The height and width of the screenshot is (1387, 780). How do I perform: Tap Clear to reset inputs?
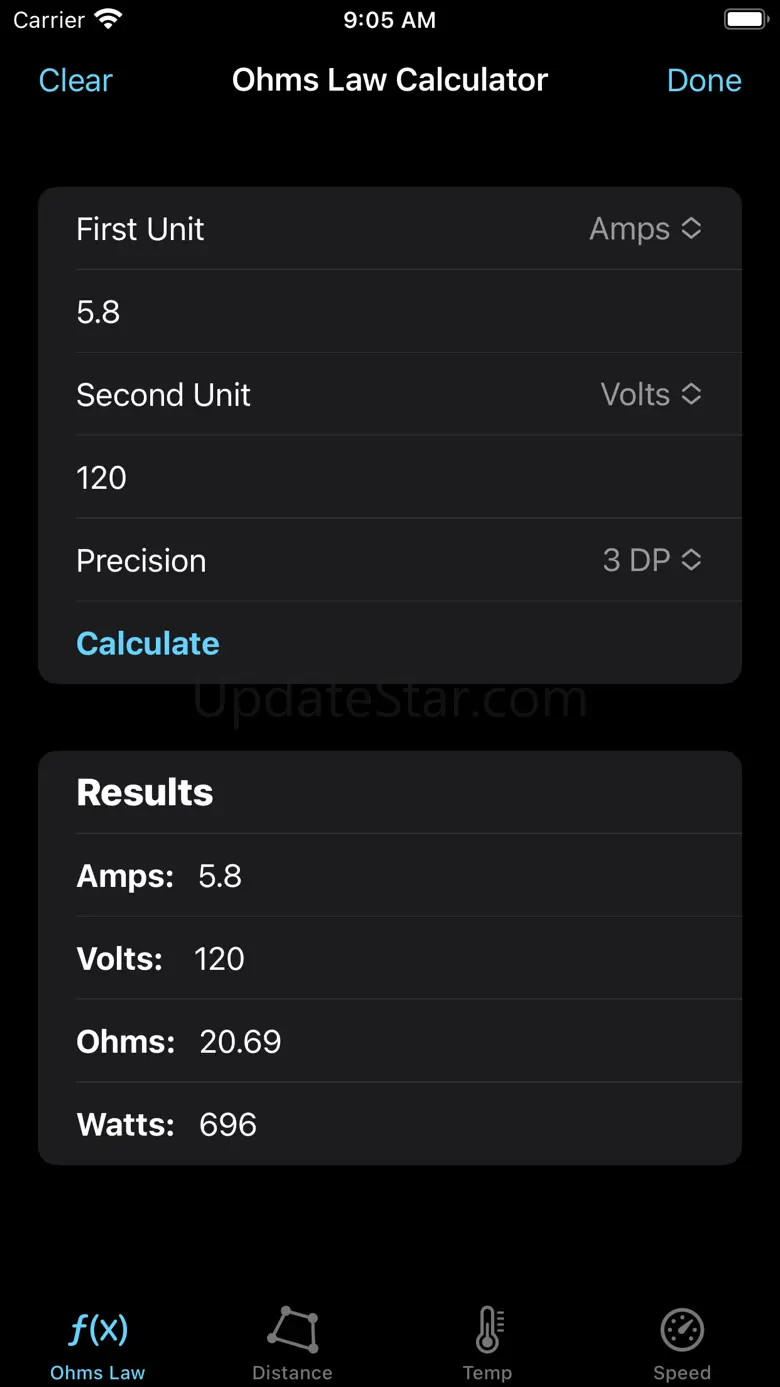tap(76, 81)
